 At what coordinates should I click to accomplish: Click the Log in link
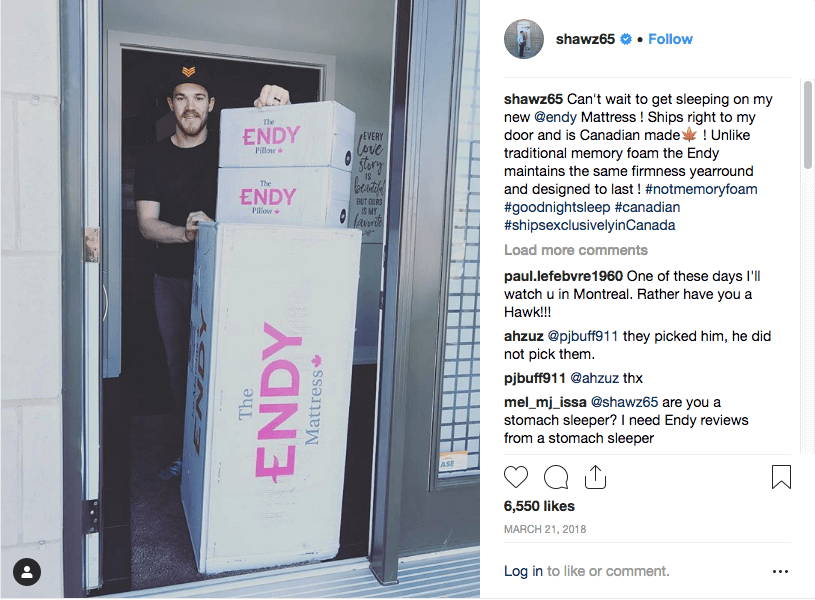[x=523, y=571]
